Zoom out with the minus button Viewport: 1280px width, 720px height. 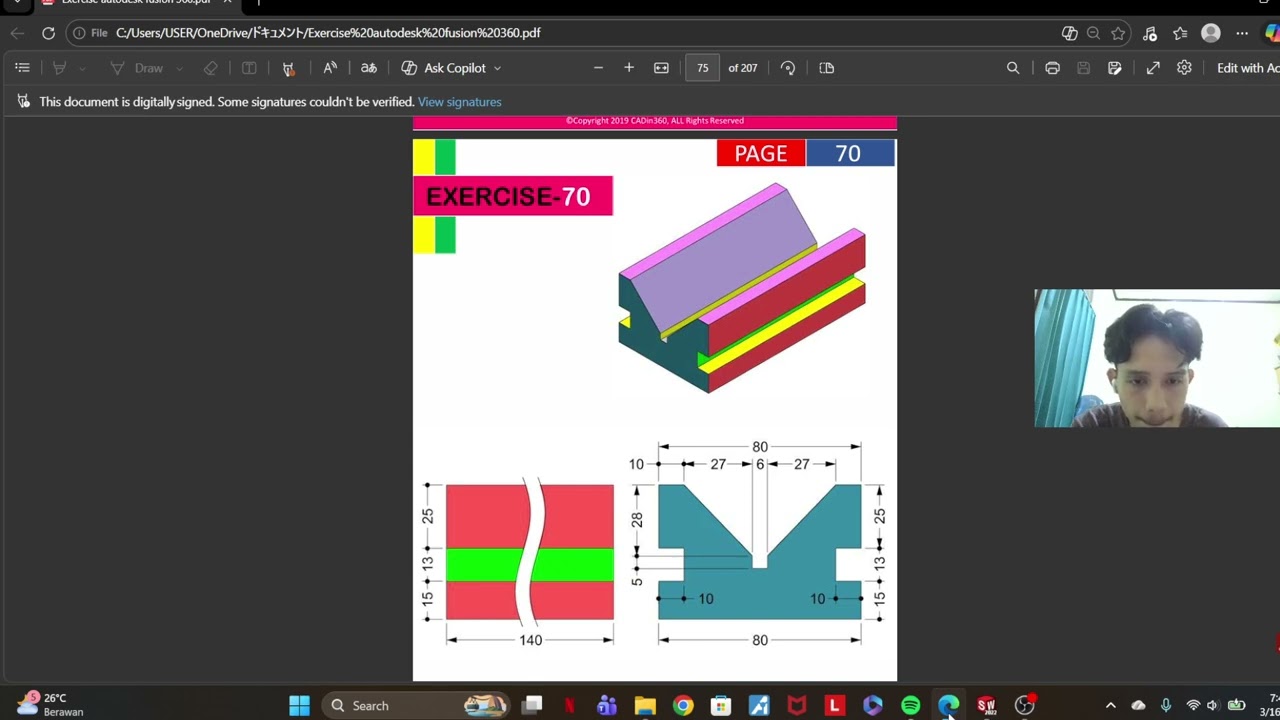pyautogui.click(x=598, y=68)
